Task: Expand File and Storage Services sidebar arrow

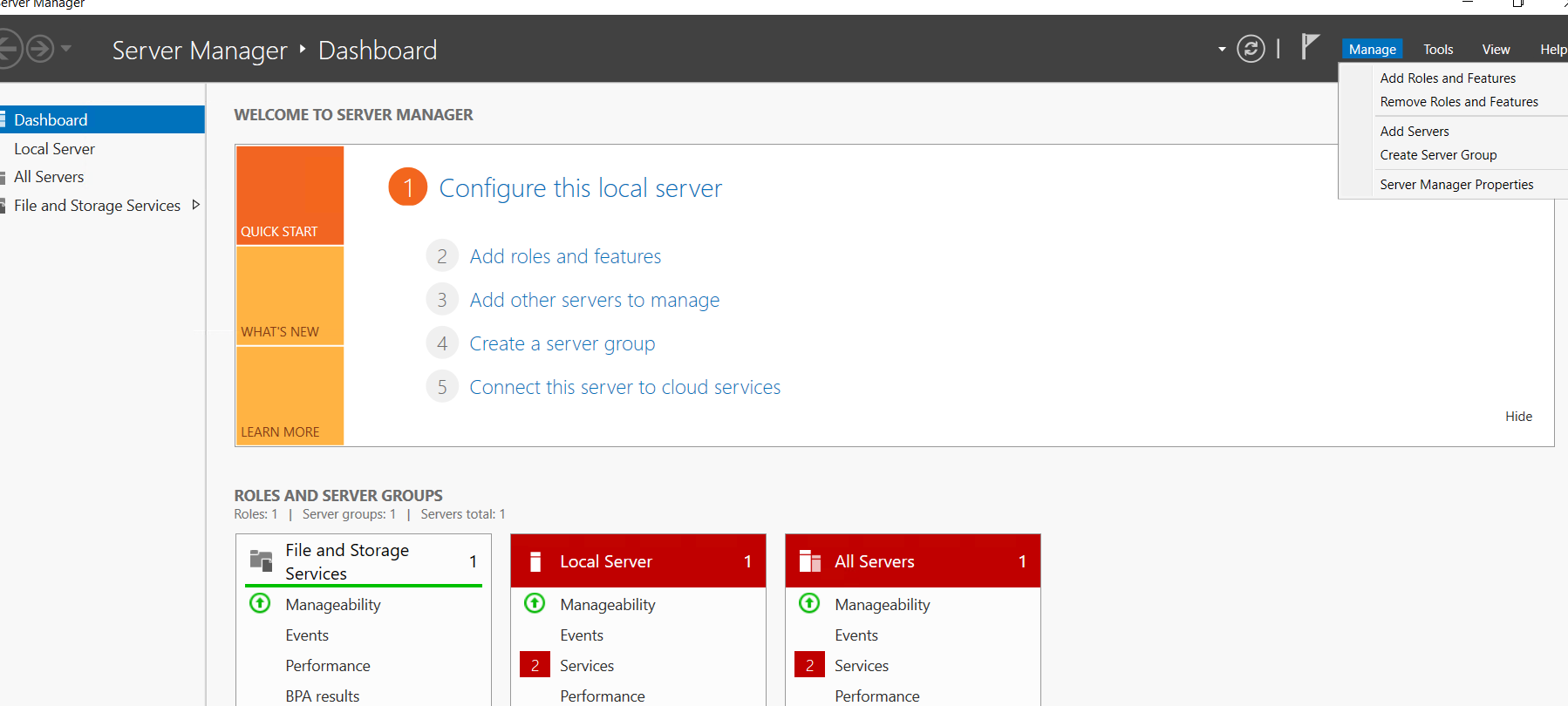Action: point(195,205)
